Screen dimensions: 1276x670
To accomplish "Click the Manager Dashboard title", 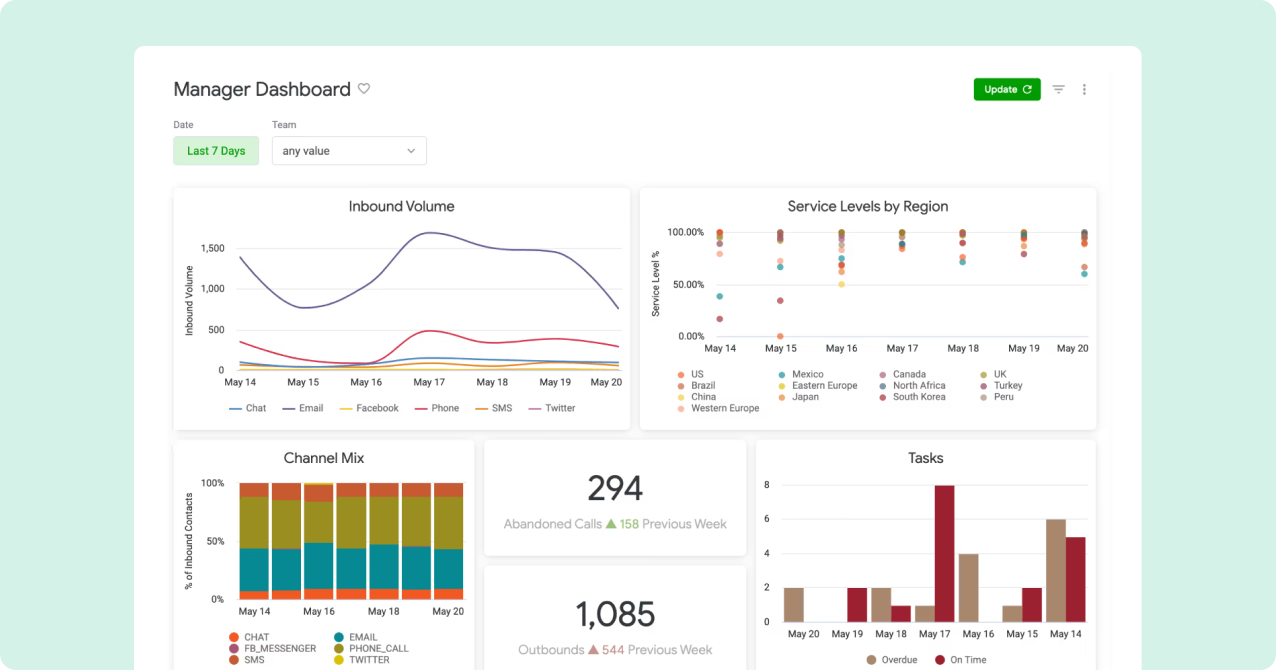I will [x=262, y=89].
